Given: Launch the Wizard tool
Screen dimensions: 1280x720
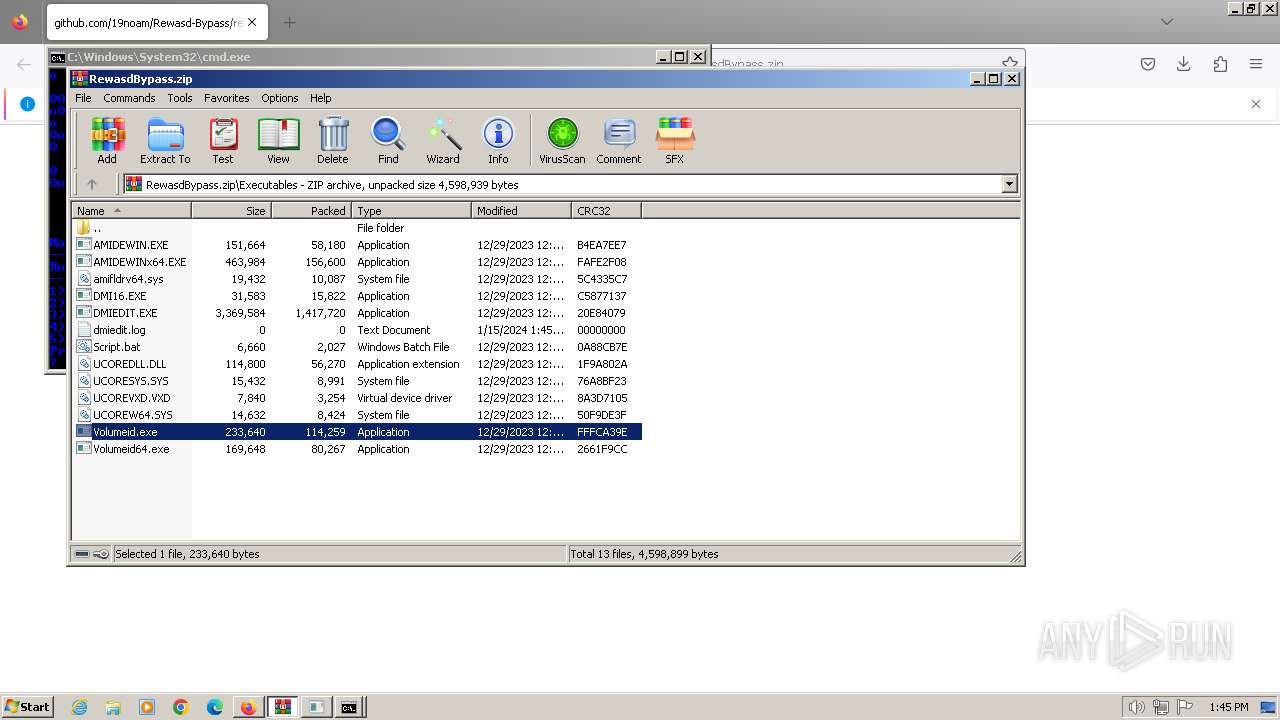Looking at the screenshot, I should (443, 141).
